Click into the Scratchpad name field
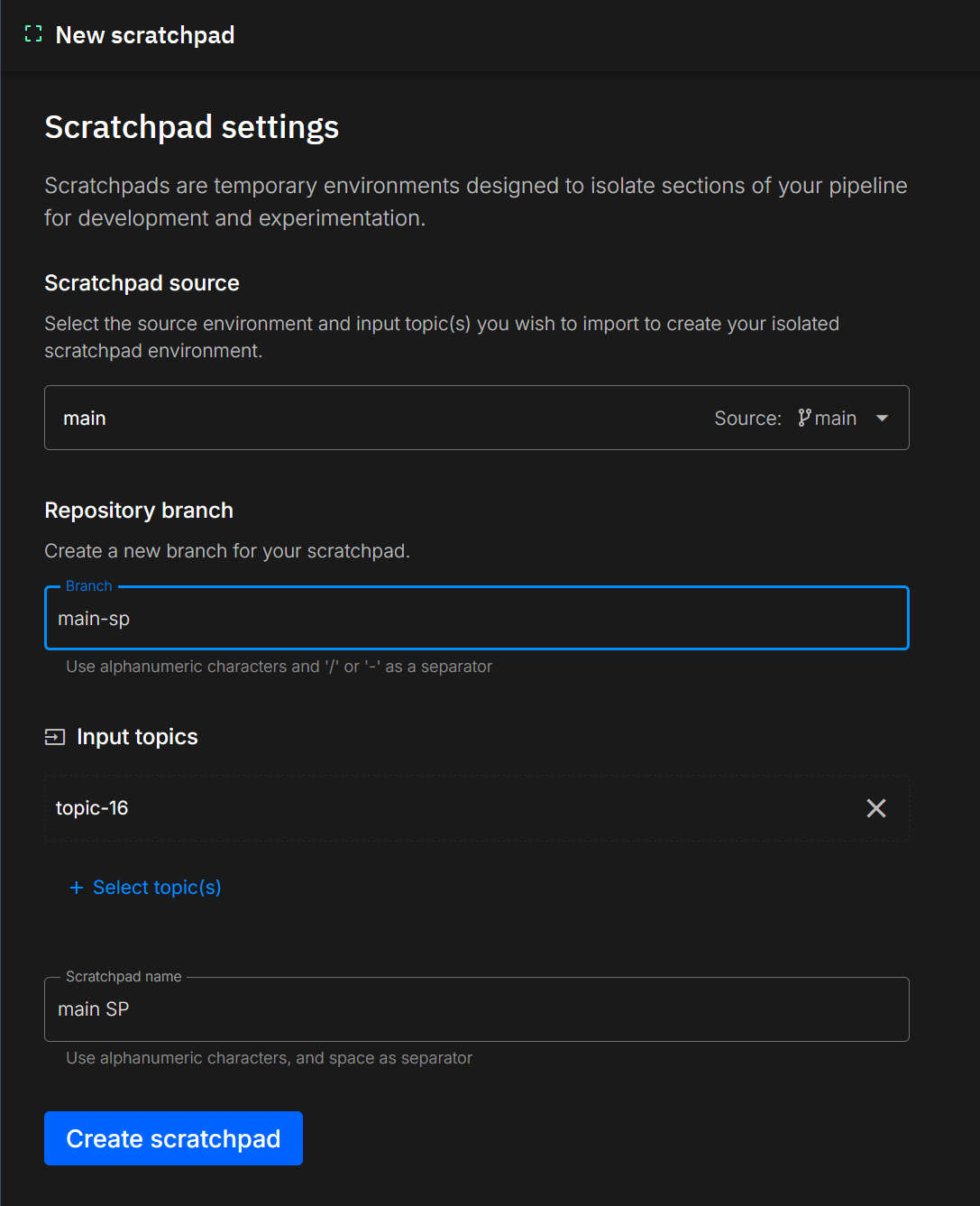Image resolution: width=980 pixels, height=1206 pixels. pyautogui.click(x=476, y=1009)
